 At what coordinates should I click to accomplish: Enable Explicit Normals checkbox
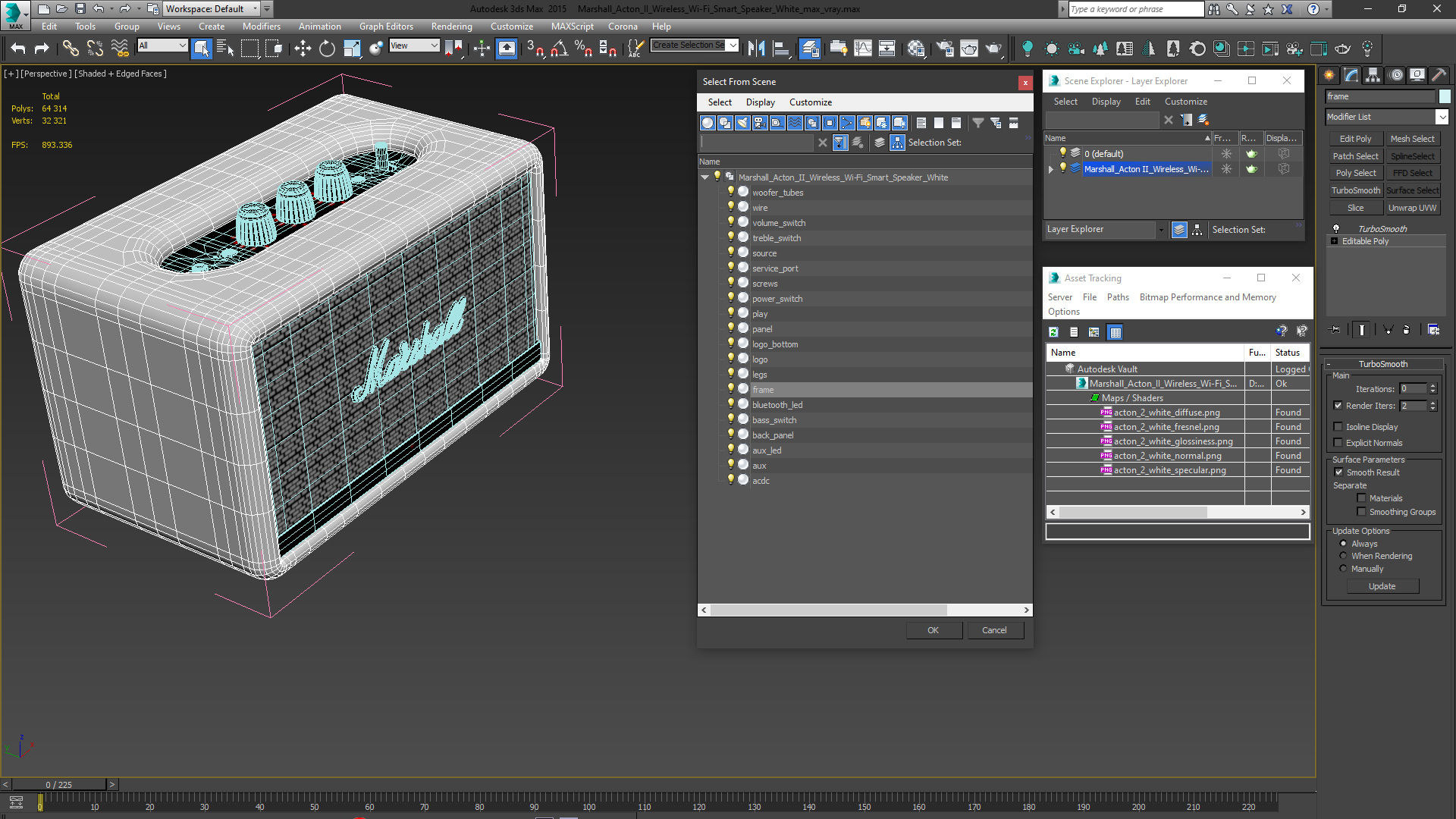coord(1338,443)
